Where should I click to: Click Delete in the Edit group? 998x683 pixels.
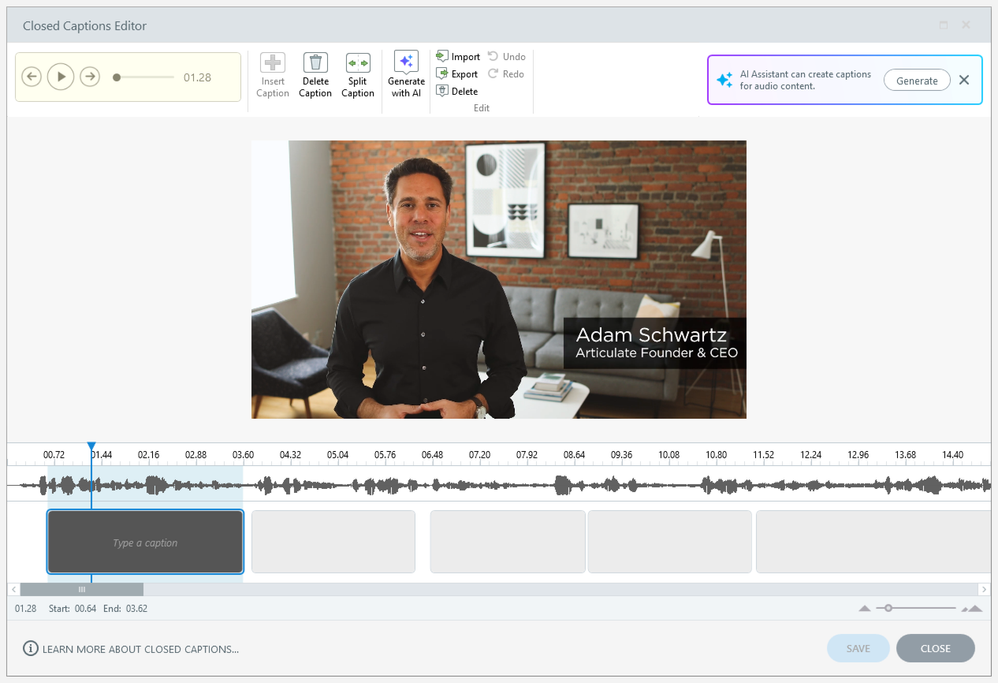[x=457, y=91]
